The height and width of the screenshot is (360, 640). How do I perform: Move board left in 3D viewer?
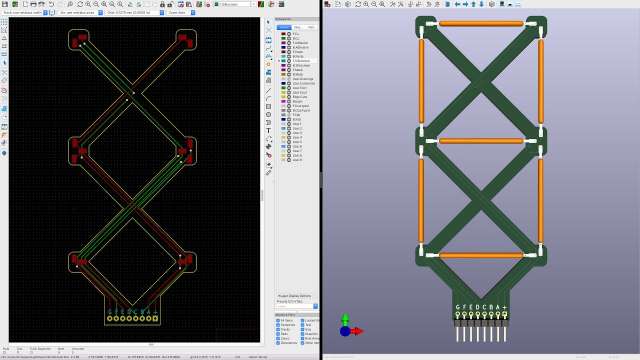tap(458, 4)
